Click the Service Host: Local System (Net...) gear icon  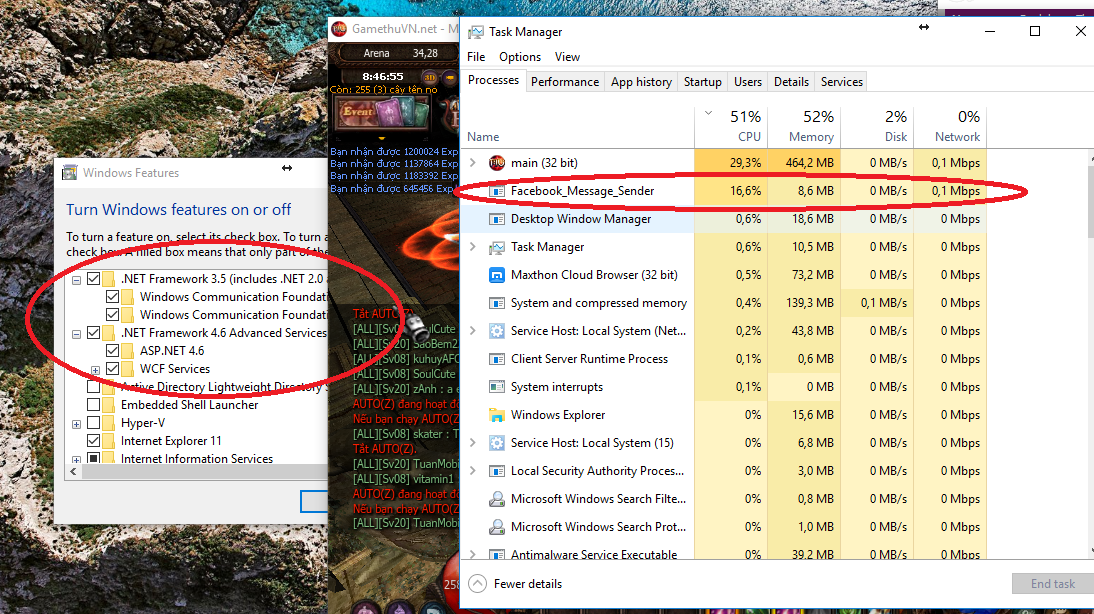[497, 331]
